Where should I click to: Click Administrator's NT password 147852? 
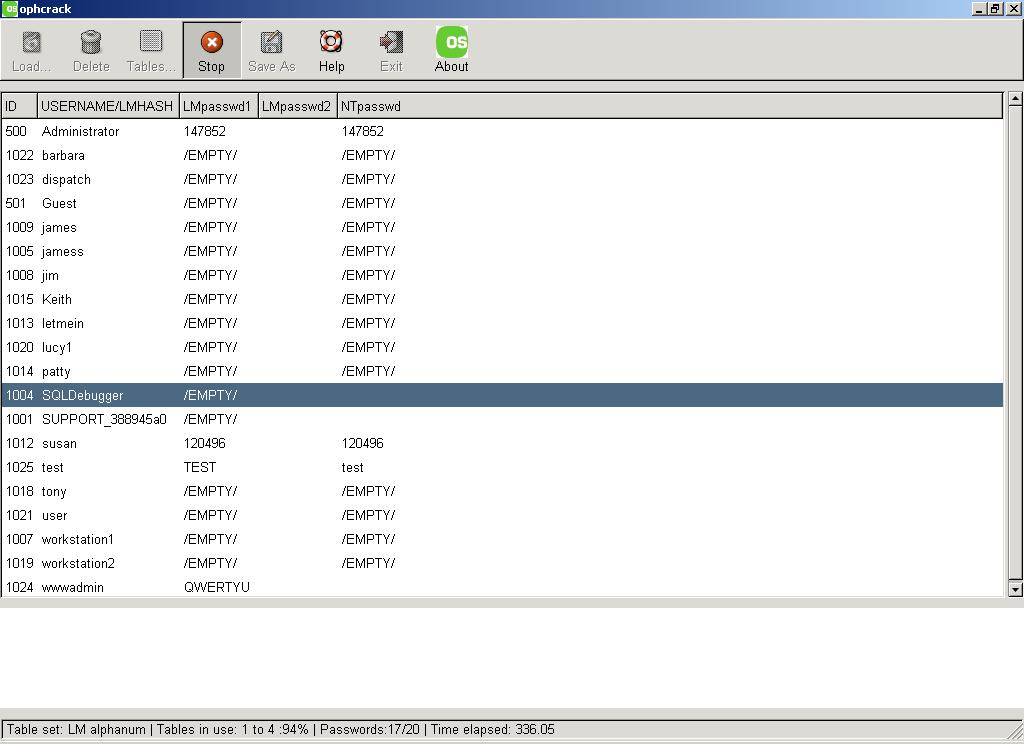pyautogui.click(x=362, y=131)
